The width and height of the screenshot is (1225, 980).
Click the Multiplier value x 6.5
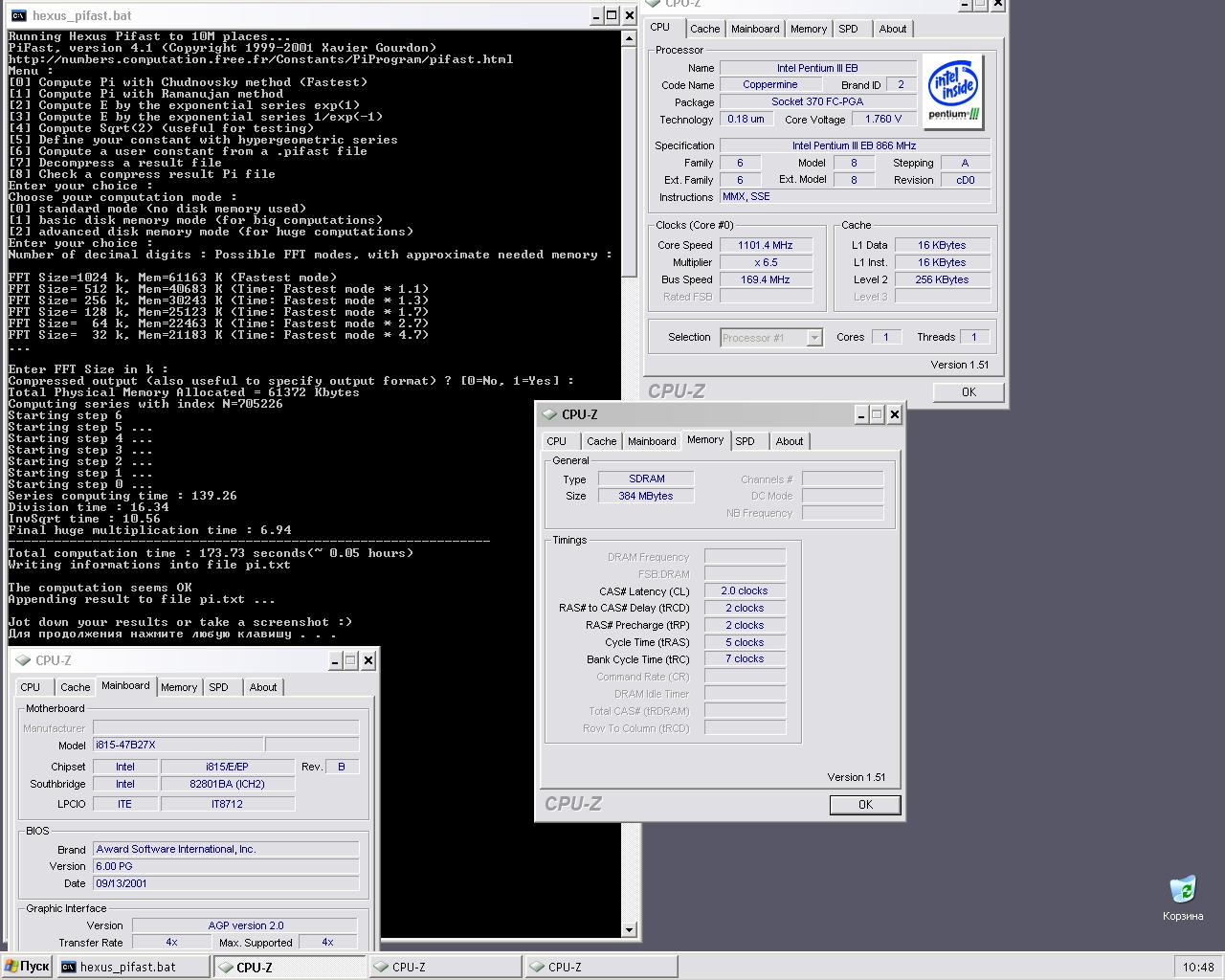[766, 262]
